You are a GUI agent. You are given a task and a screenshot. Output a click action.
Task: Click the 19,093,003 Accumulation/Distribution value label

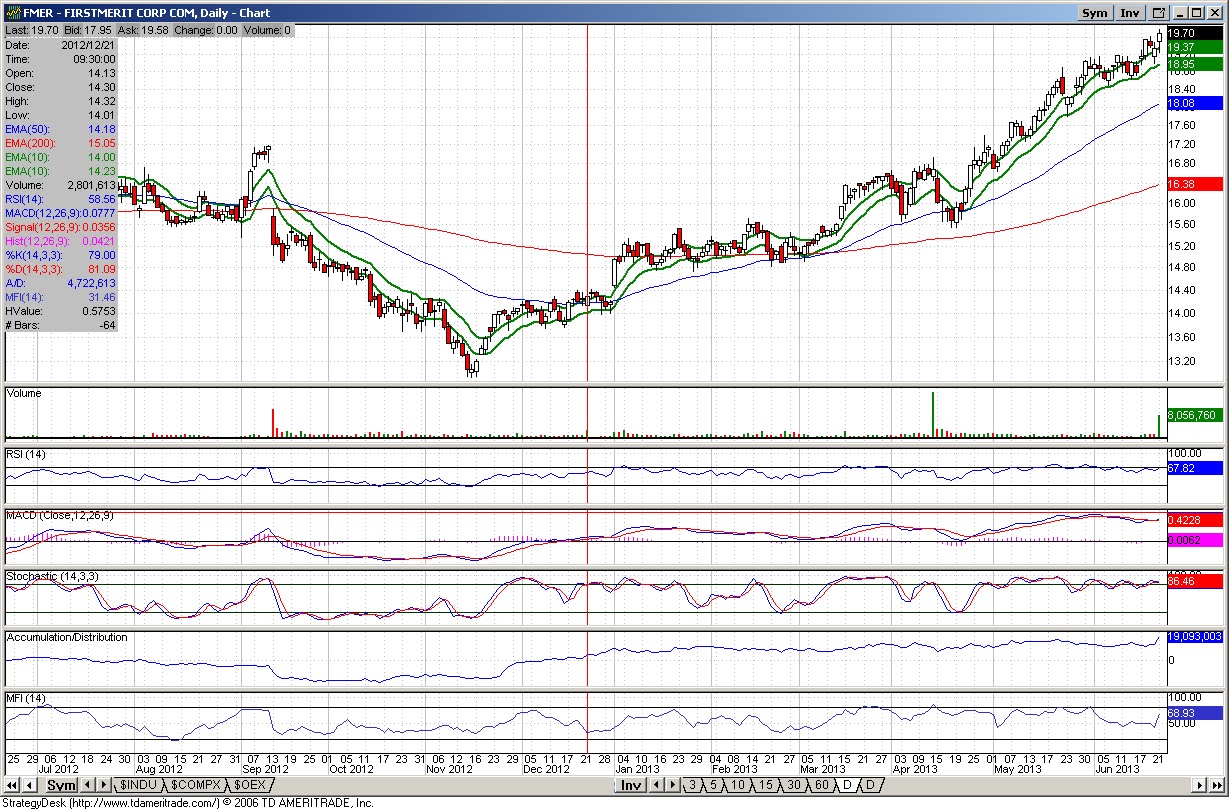pyautogui.click(x=1194, y=637)
